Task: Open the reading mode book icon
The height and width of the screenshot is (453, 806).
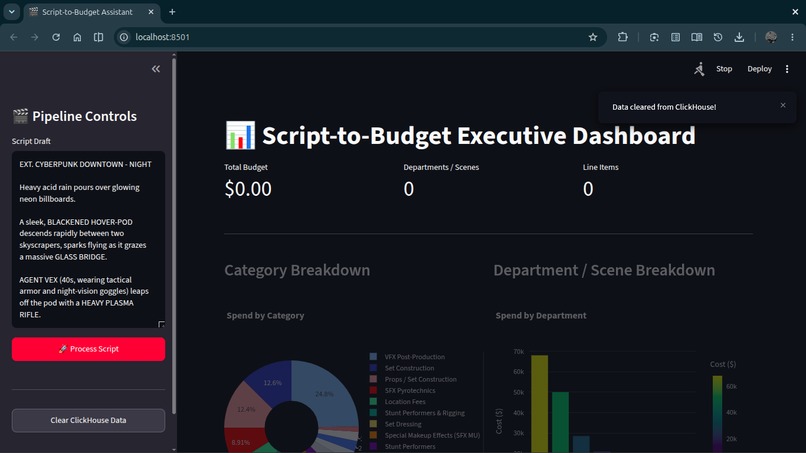Action: tap(697, 37)
